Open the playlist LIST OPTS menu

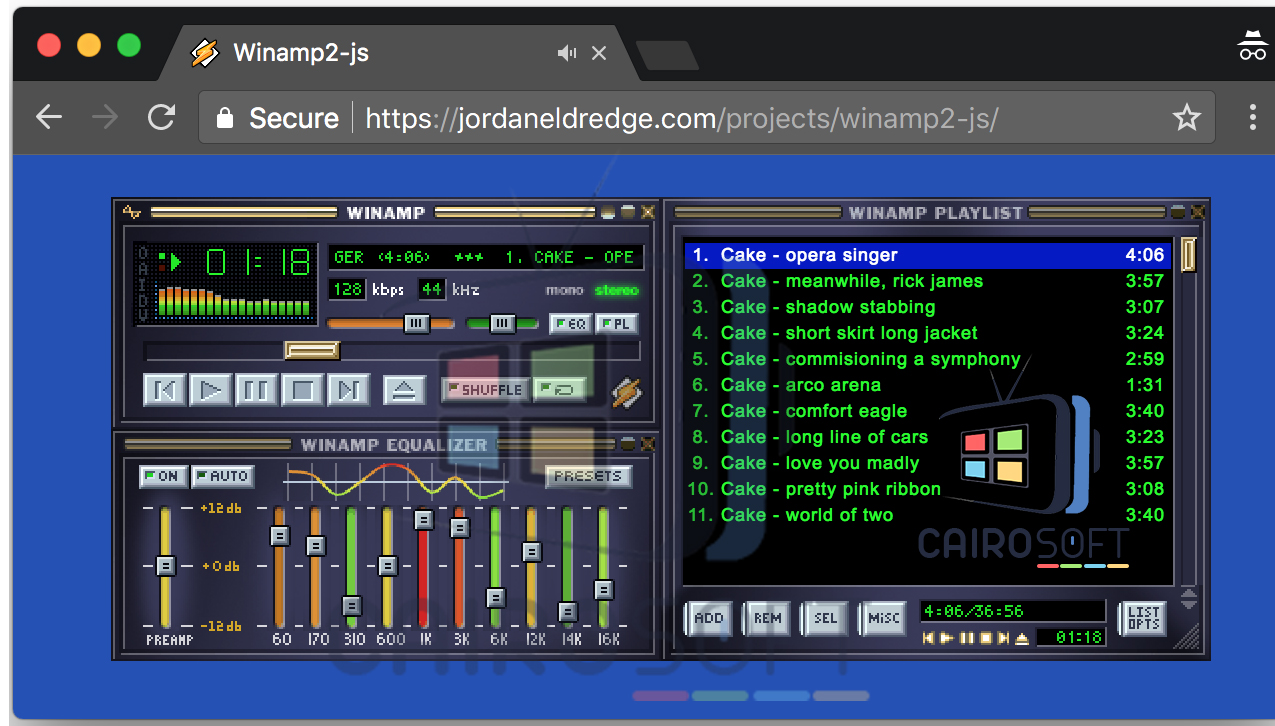pos(1143,618)
